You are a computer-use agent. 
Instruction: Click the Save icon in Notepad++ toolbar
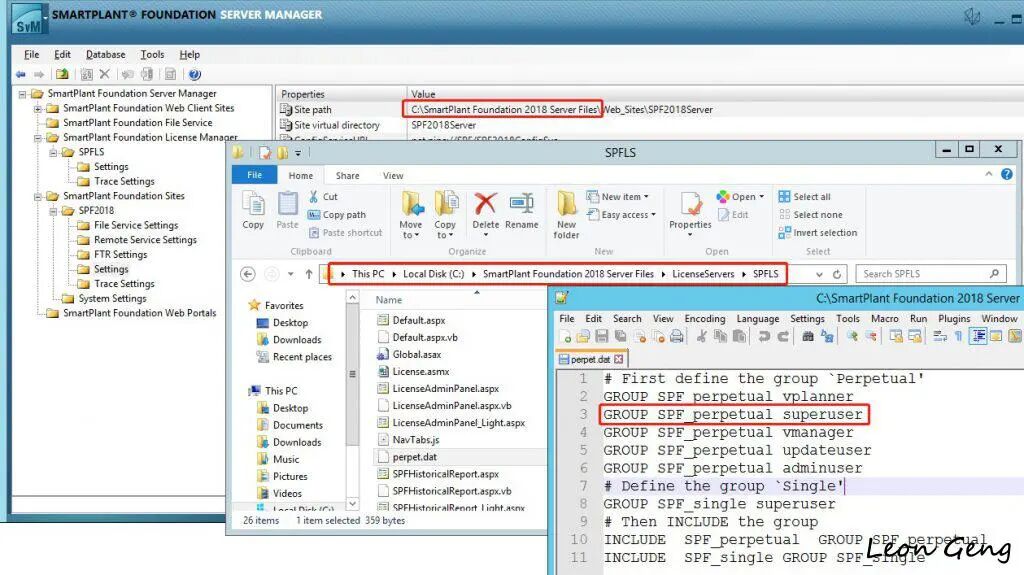point(601,337)
